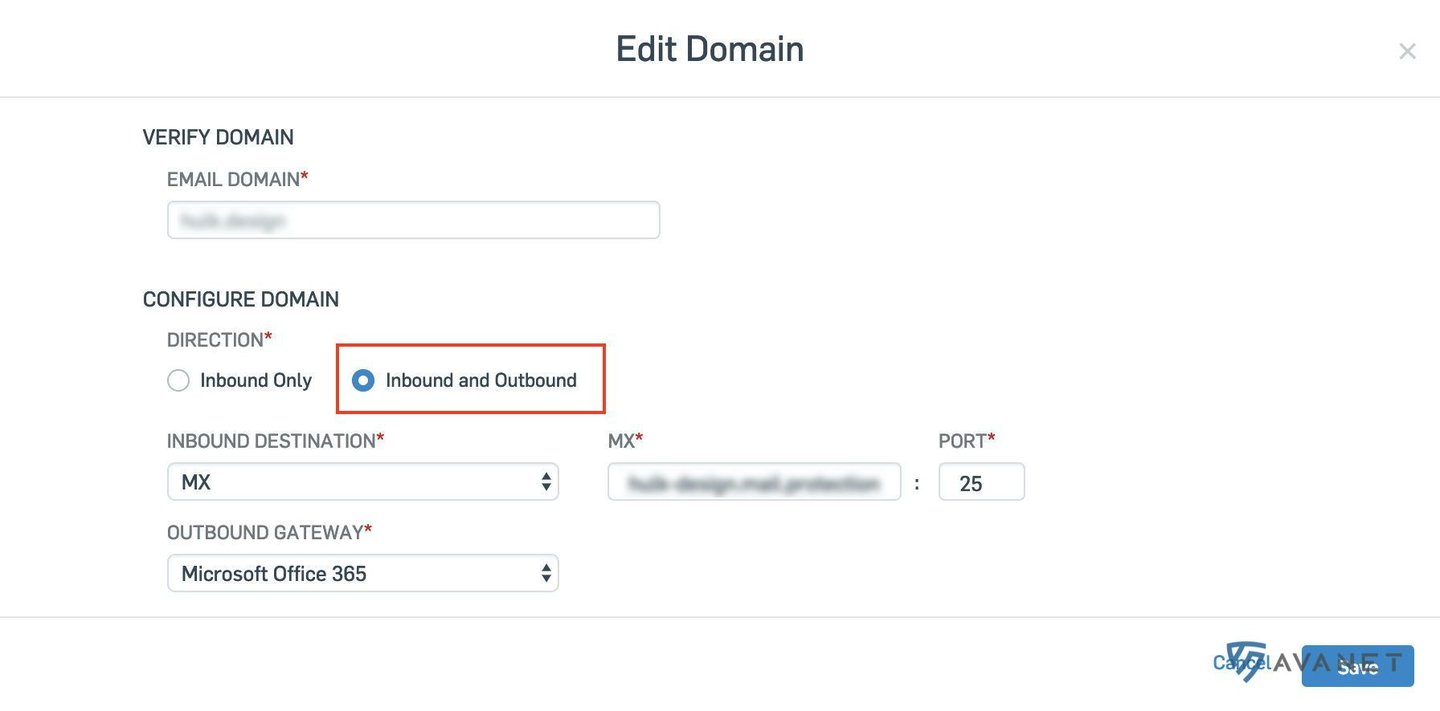Click the Outbound Gateway select arrows
Viewport: 1440px width, 711px height.
pyautogui.click(x=546, y=573)
